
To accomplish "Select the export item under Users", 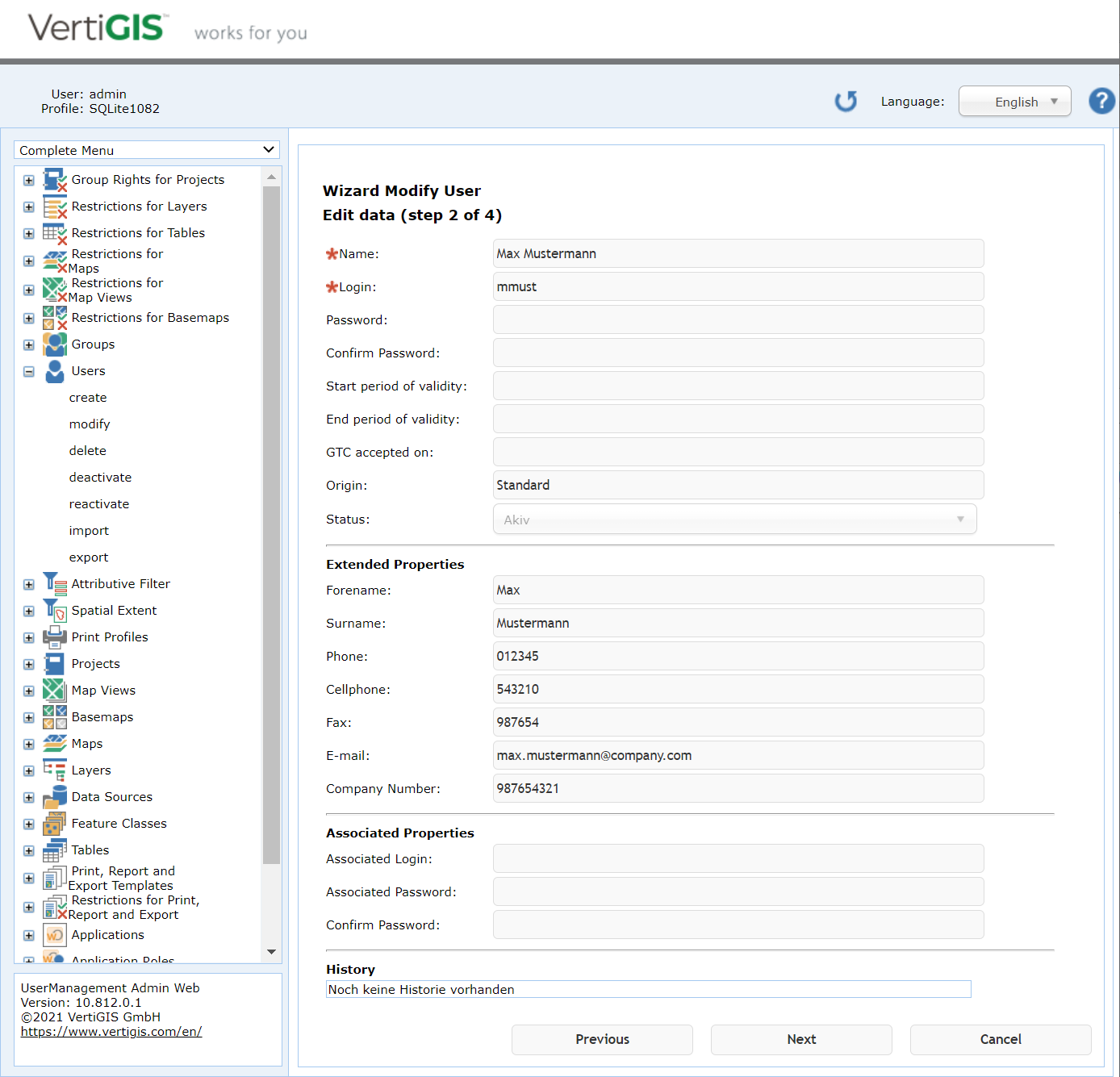I will pyautogui.click(x=89, y=557).
